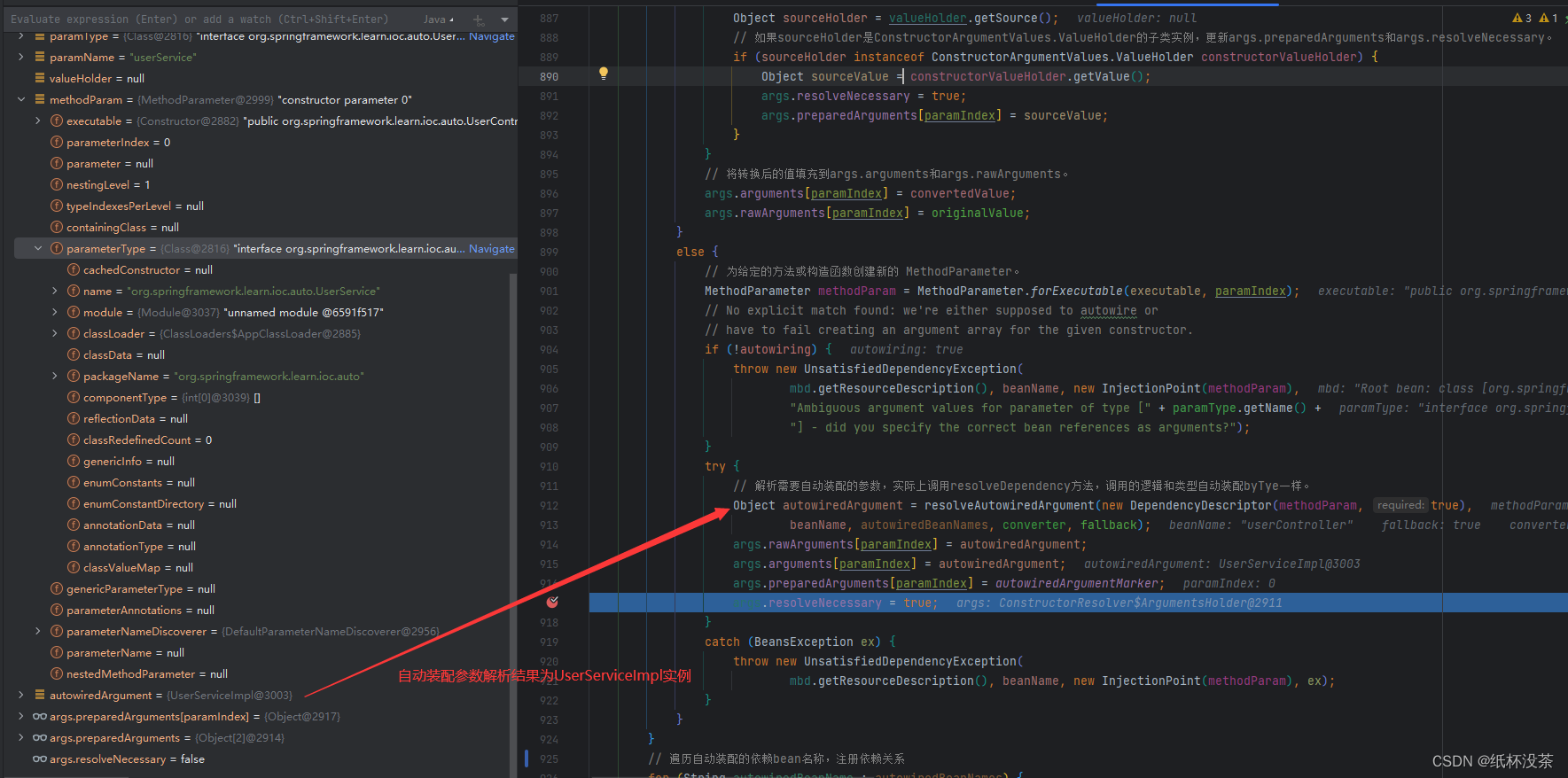Screen dimensions: 1568x778
Task: Click line number 912 in the gutter
Action: click(550, 505)
